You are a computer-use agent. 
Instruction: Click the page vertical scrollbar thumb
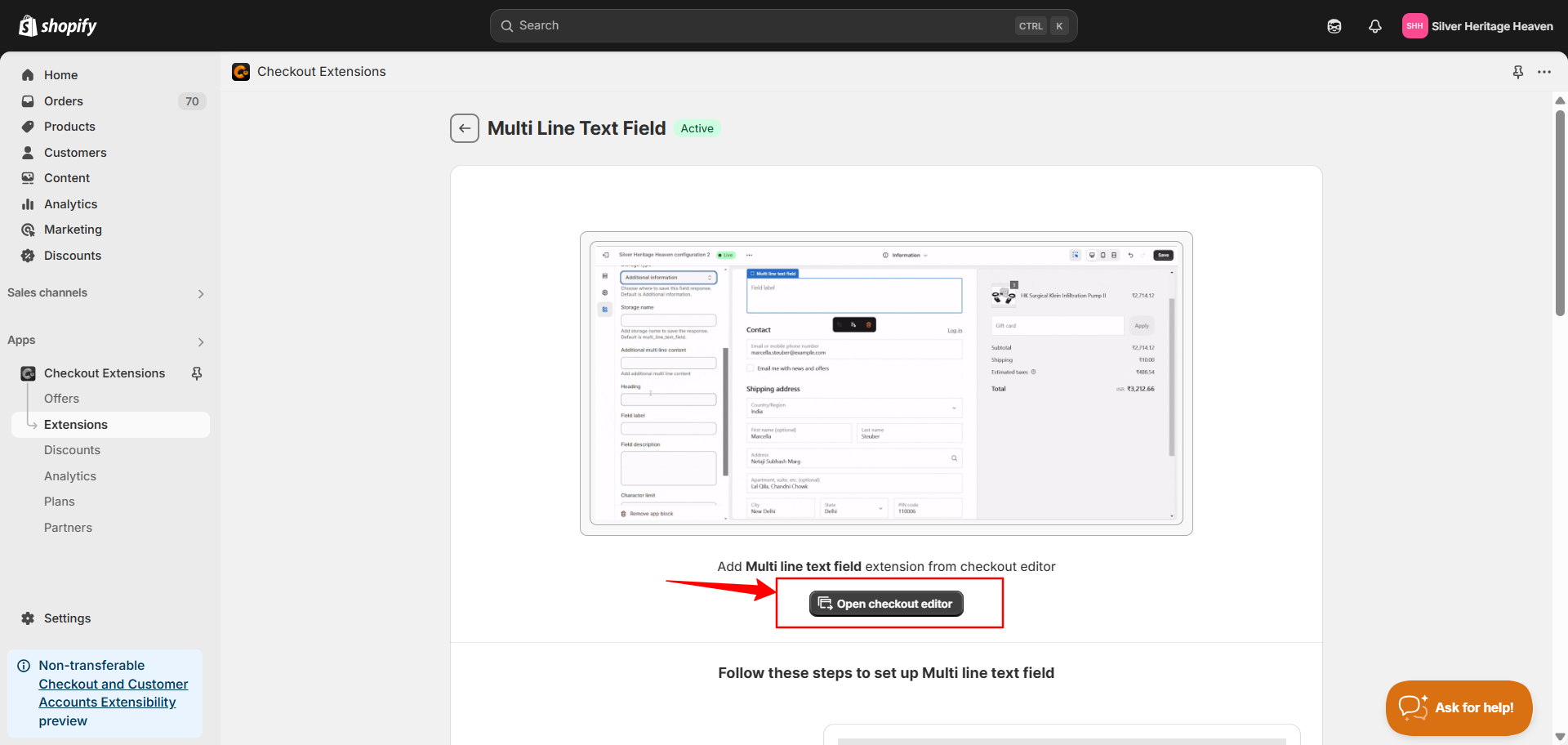tap(1560, 212)
